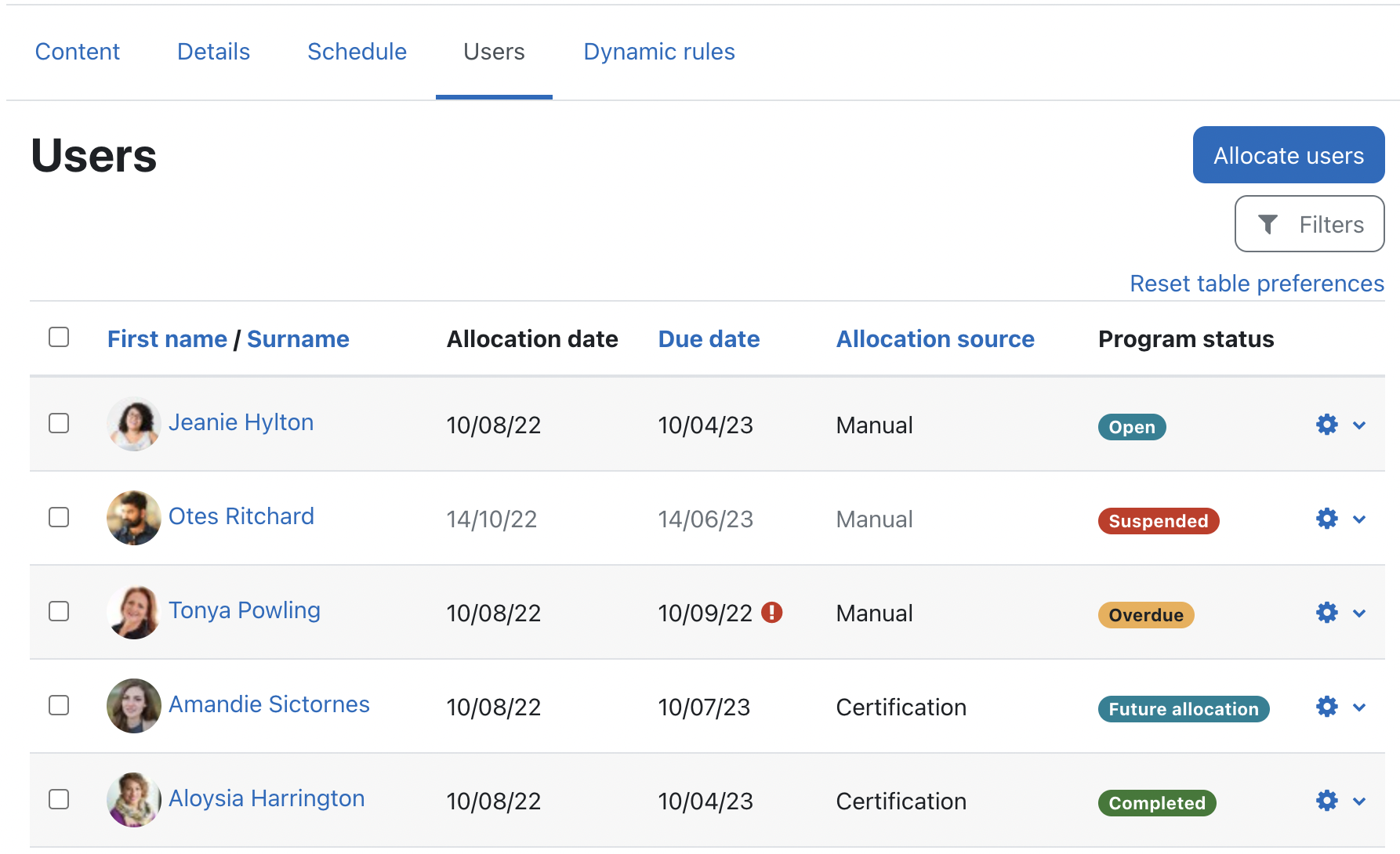Click the Suspended status badge
The height and width of the screenshot is (854, 1400).
pyautogui.click(x=1158, y=521)
